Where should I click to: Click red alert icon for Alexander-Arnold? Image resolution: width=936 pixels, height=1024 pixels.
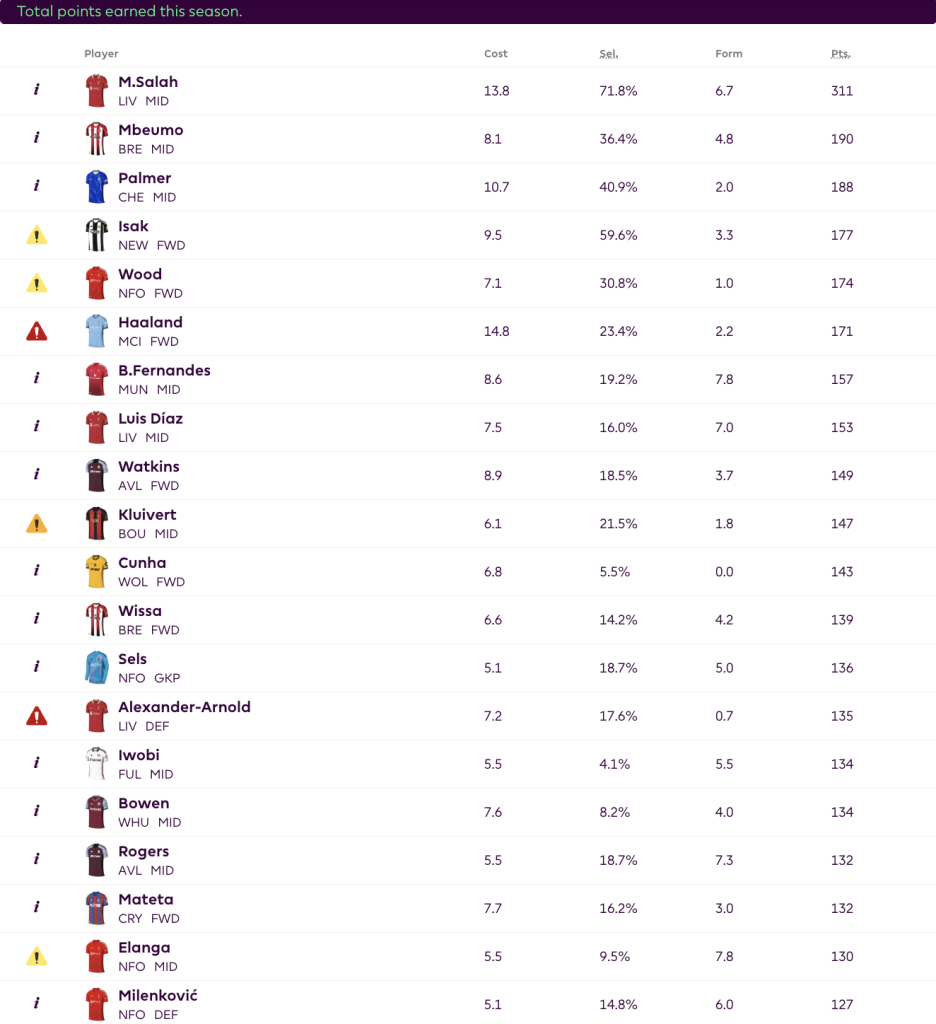tap(37, 716)
